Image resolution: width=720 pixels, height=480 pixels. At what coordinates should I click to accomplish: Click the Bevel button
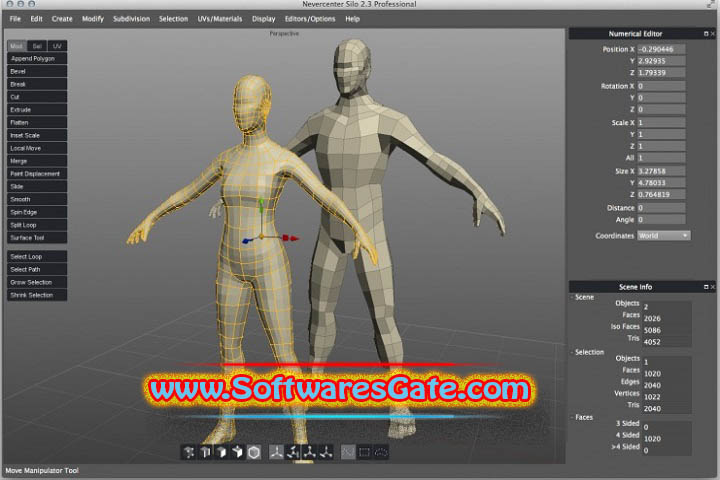point(37,72)
